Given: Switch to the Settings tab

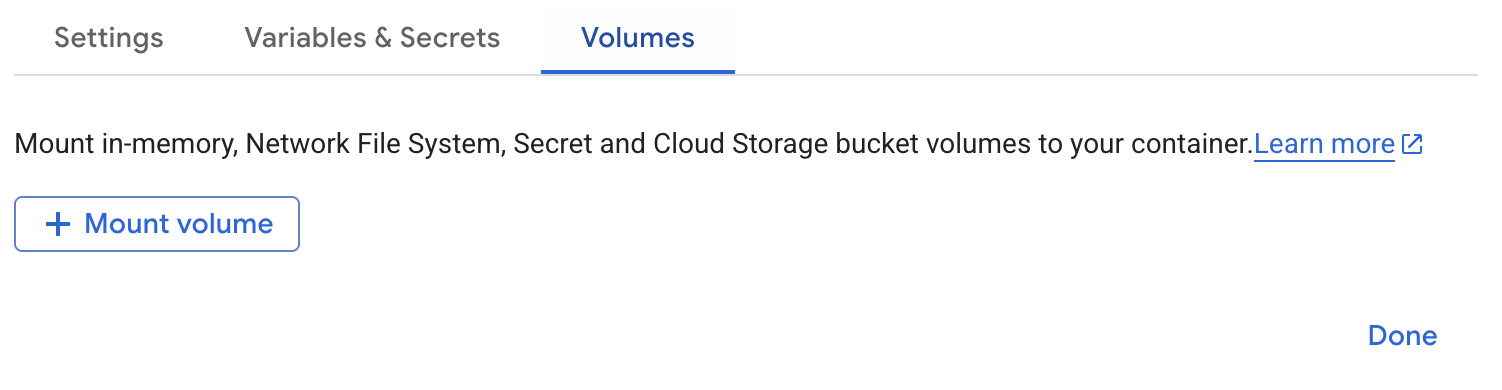Looking at the screenshot, I should tap(109, 38).
